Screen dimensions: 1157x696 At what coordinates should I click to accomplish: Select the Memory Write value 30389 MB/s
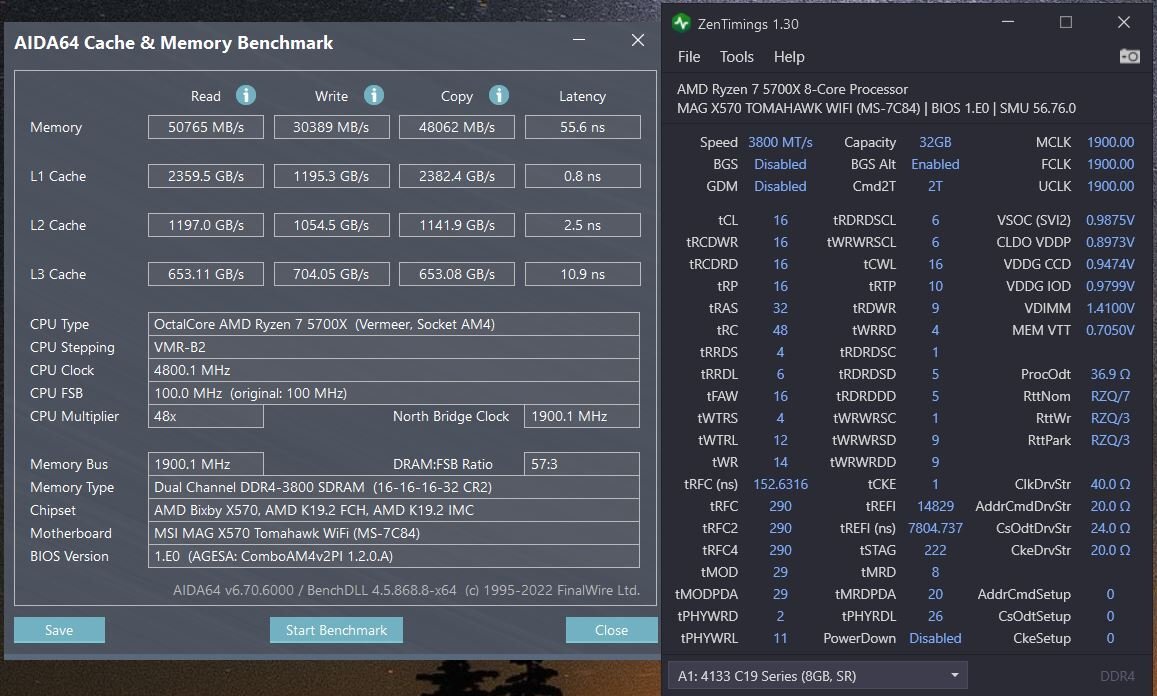[331, 127]
